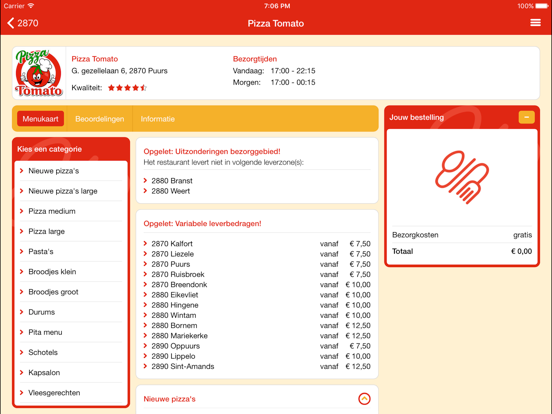Select category Kapsalon

click(x=71, y=372)
